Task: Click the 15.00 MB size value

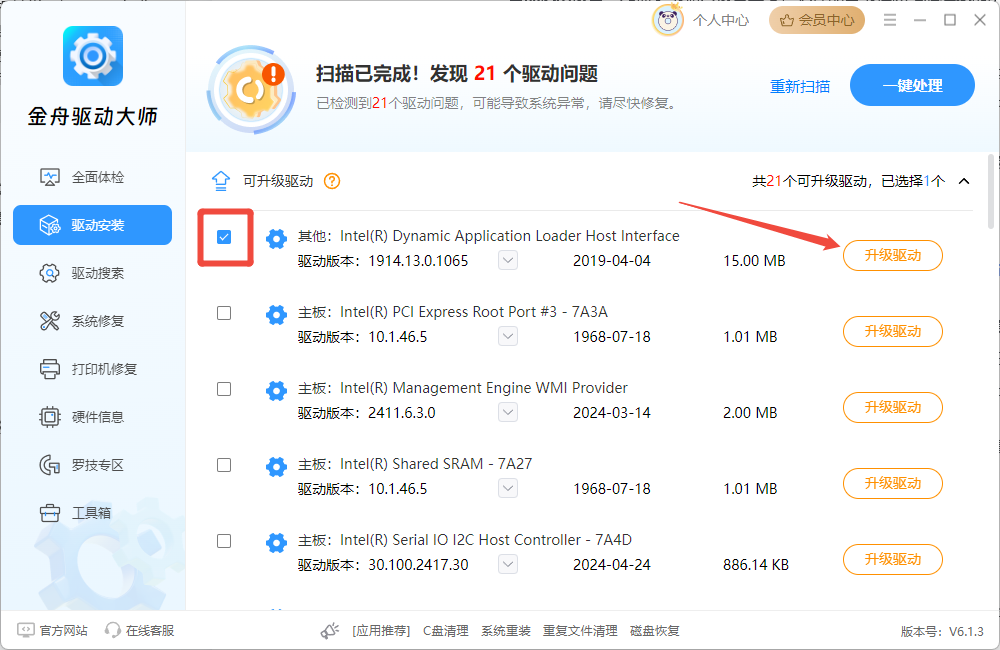Action: [754, 261]
